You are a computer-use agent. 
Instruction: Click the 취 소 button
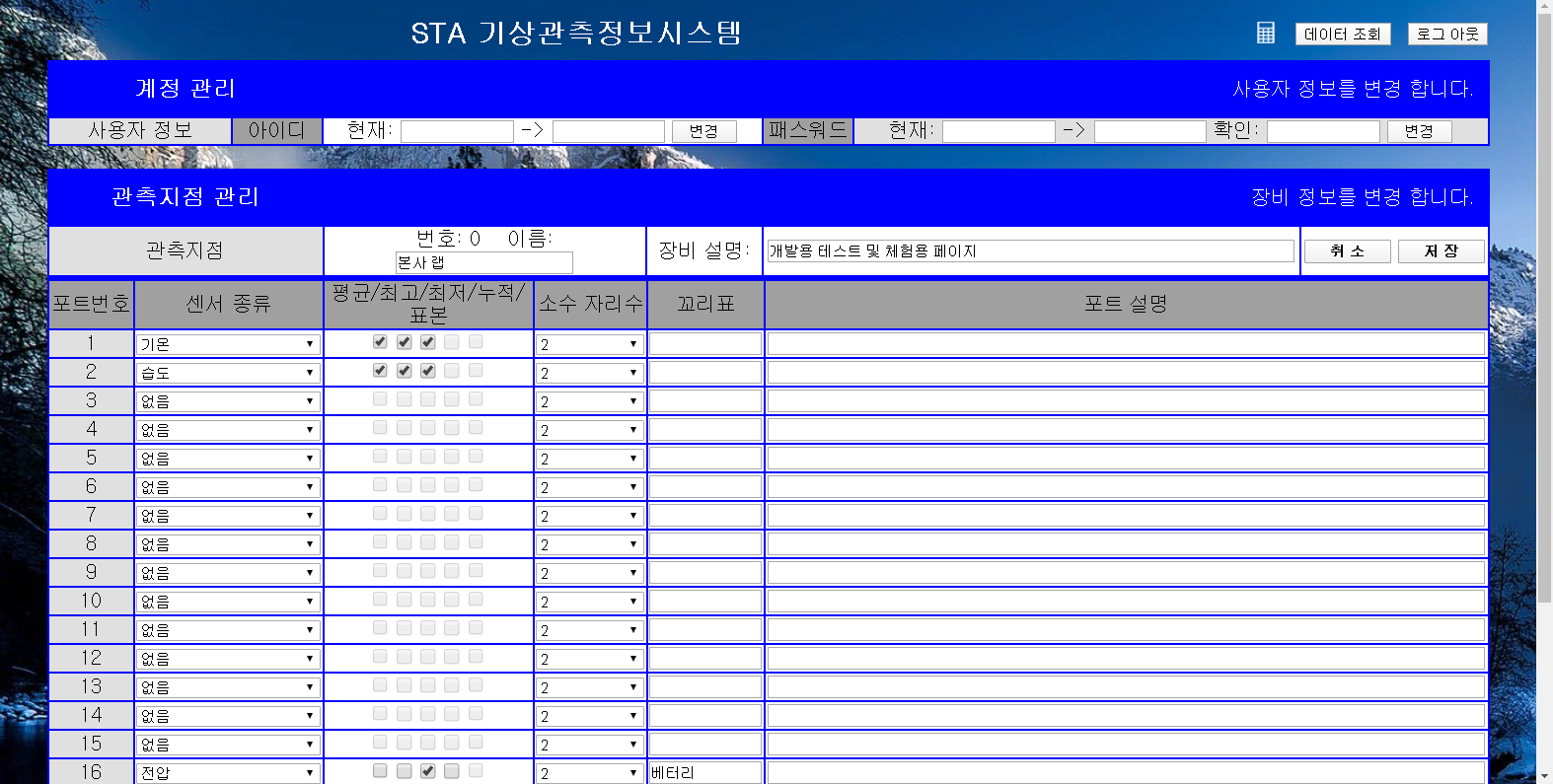pos(1347,251)
